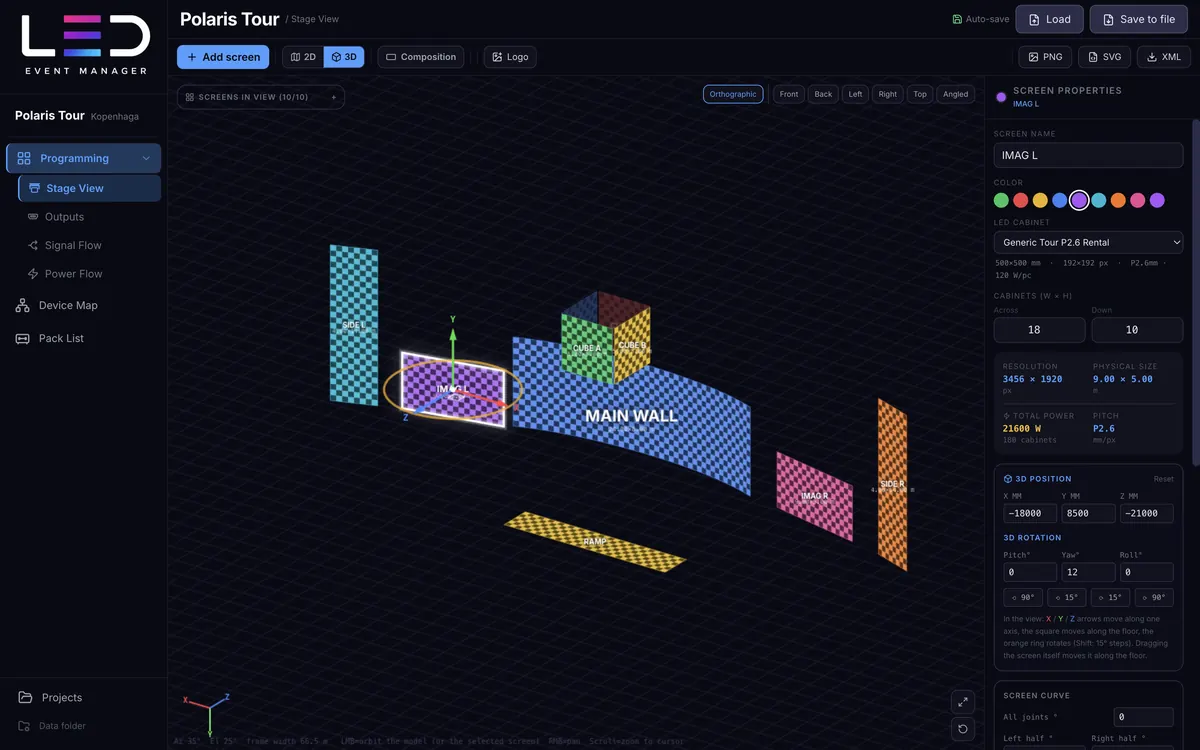Click the cabinets Across field
The width and height of the screenshot is (1200, 750).
(x=1039, y=330)
